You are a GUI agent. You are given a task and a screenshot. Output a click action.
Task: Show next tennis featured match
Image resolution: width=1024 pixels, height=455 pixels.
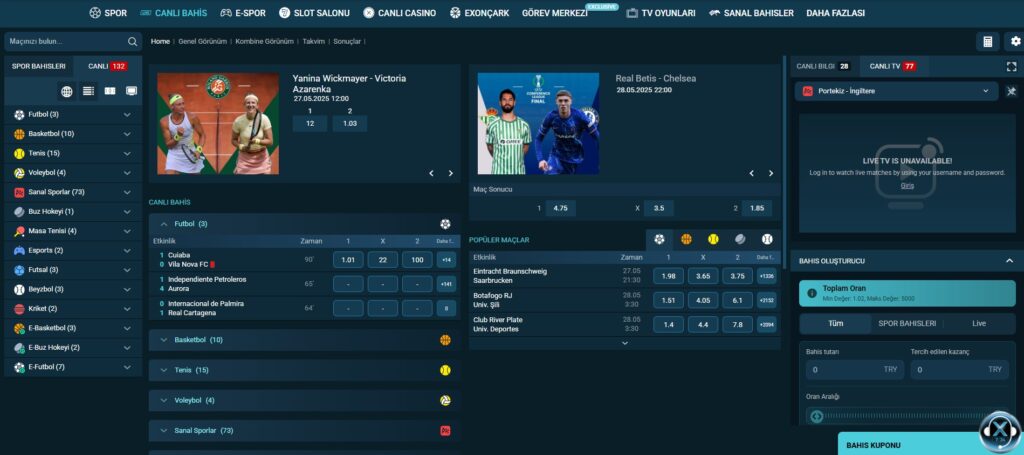tap(451, 173)
